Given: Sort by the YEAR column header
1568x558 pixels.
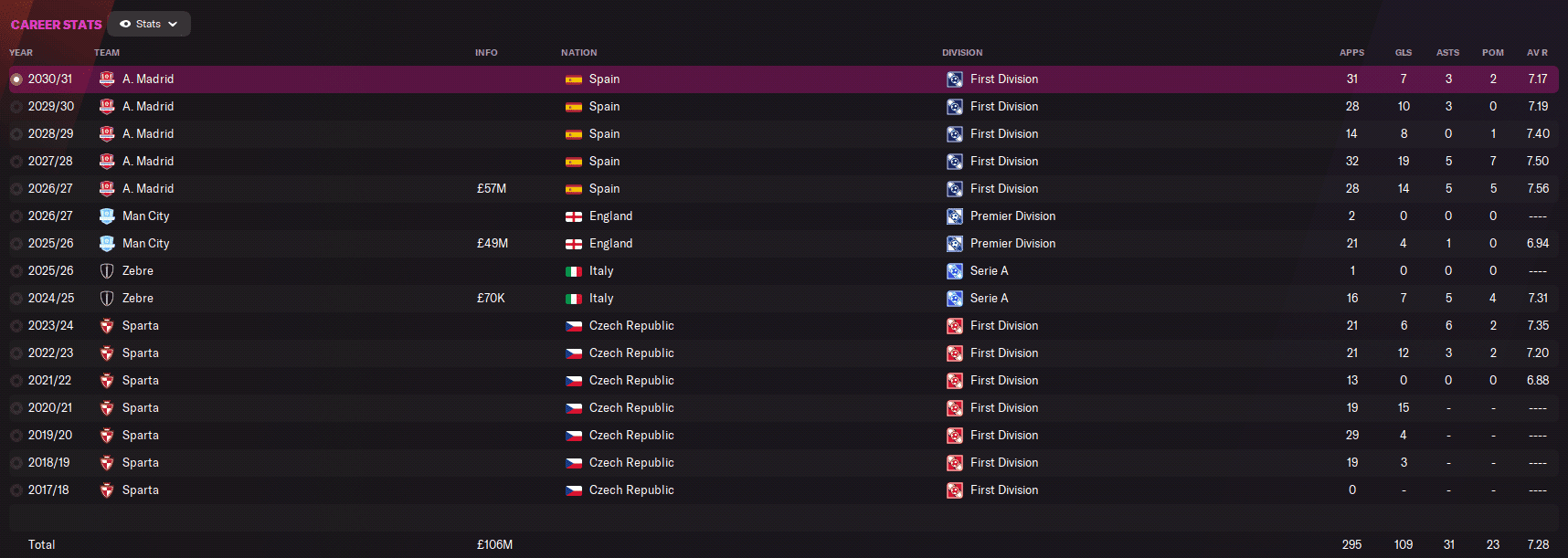Looking at the screenshot, I should 21,53.
